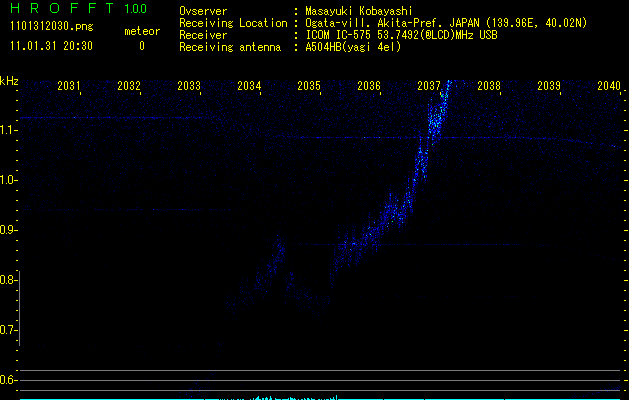
Task: Click time marker 2034
Action: 249,85
